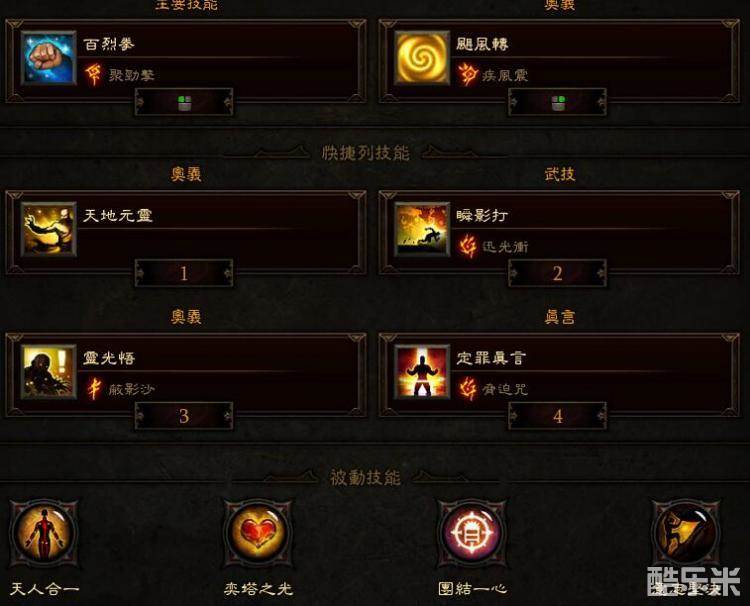
Task: Open the 天地元靈 skill icon
Action: tap(48, 229)
